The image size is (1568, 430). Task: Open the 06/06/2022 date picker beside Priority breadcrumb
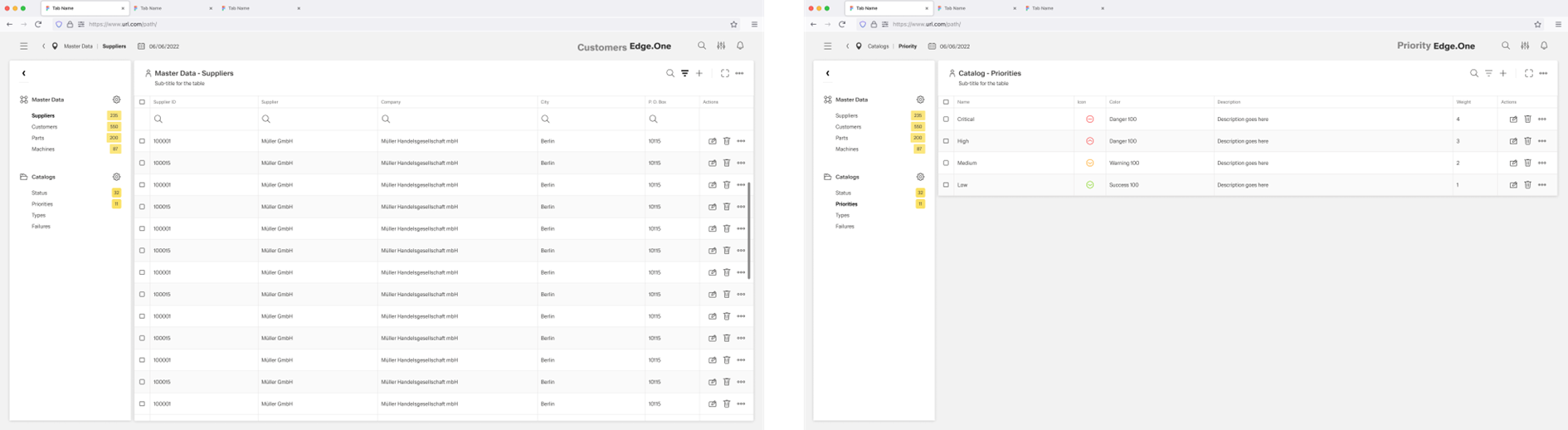pyautogui.click(x=949, y=46)
